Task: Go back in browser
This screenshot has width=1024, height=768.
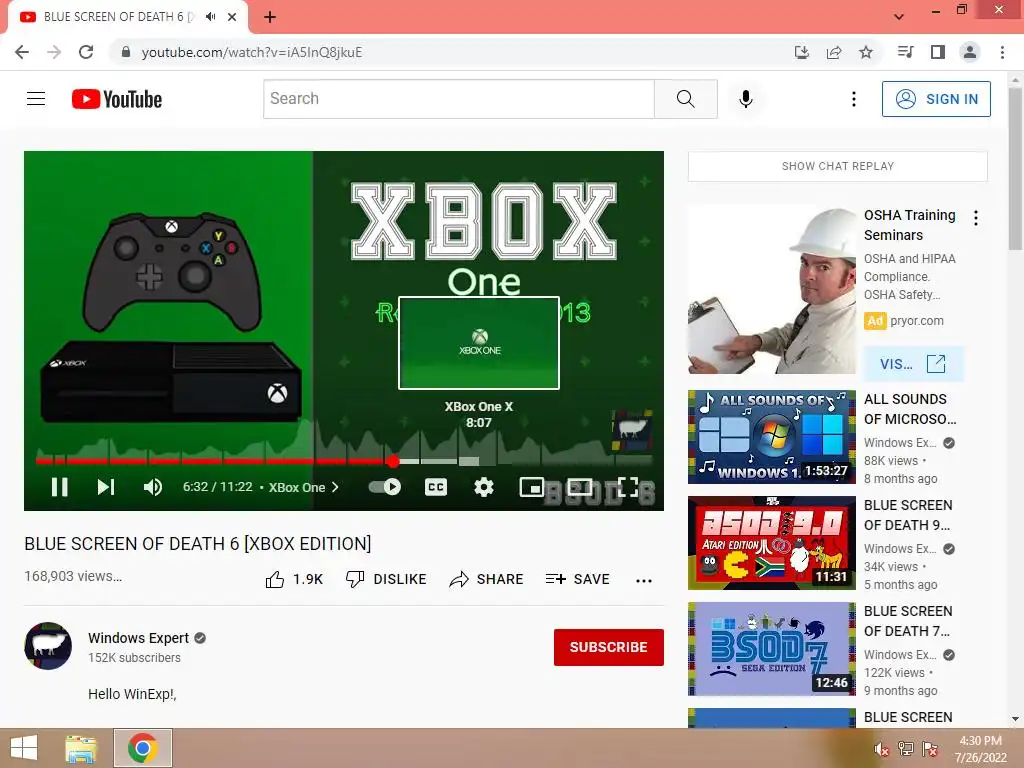Action: click(x=22, y=52)
